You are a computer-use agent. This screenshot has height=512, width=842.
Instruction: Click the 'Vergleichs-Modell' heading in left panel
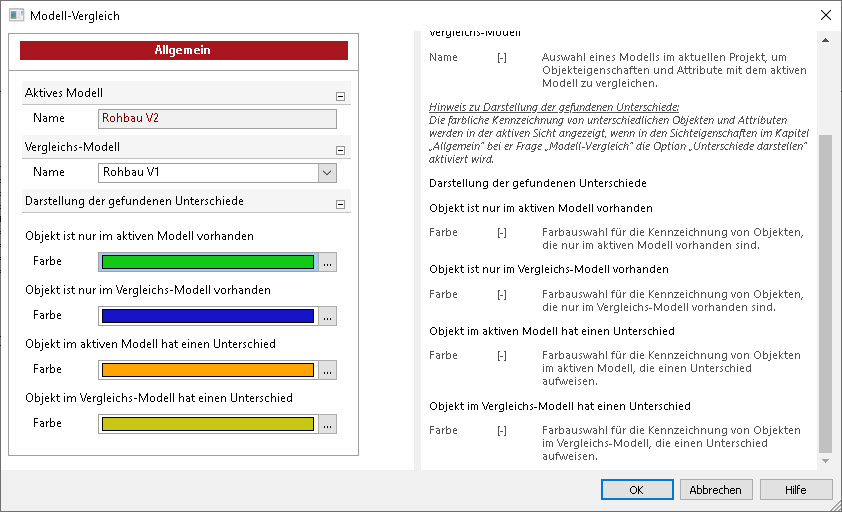pyautogui.click(x=72, y=147)
